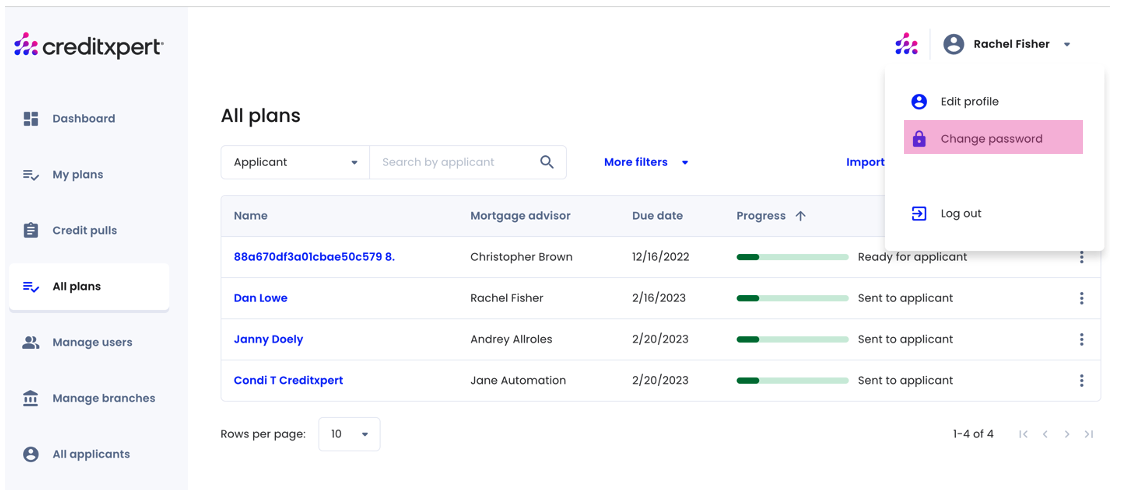The height and width of the screenshot is (490, 1125).
Task: Click the search magnifier icon
Action: click(x=547, y=162)
